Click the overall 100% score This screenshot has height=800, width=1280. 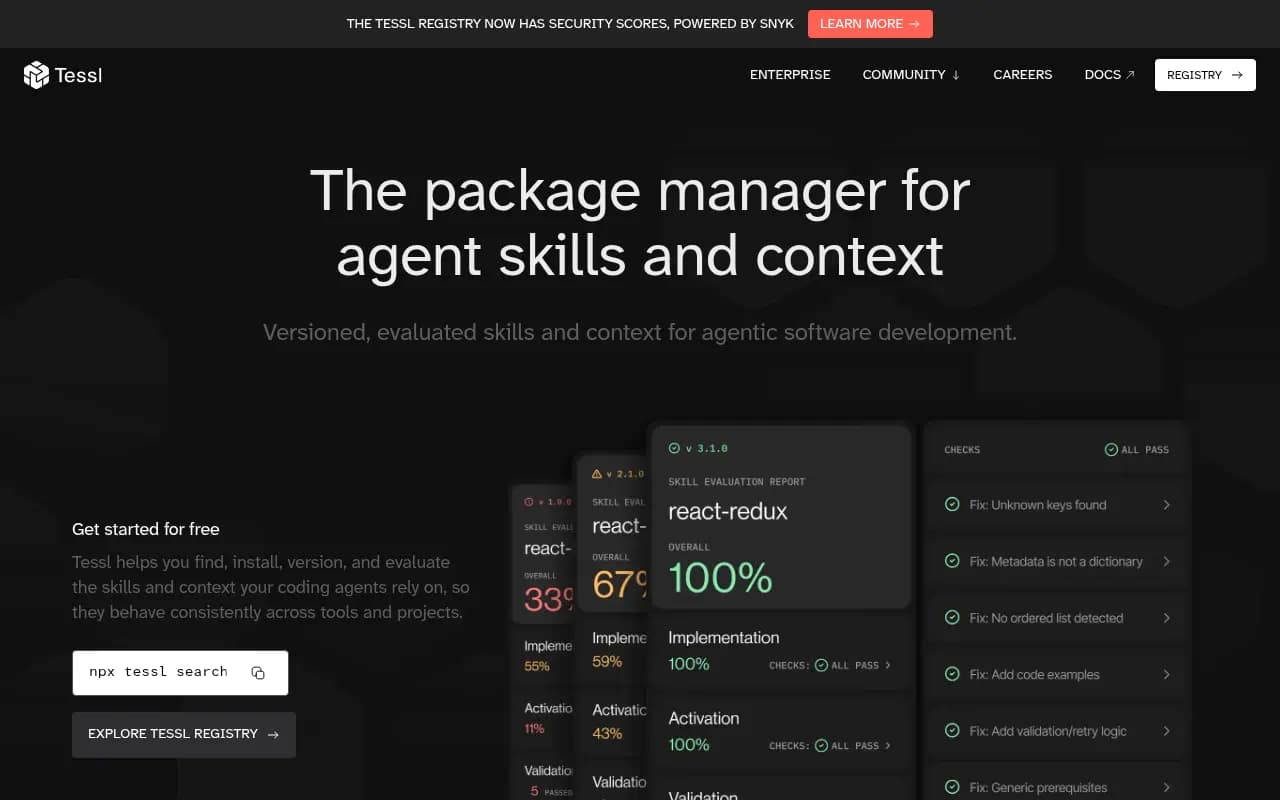click(720, 578)
